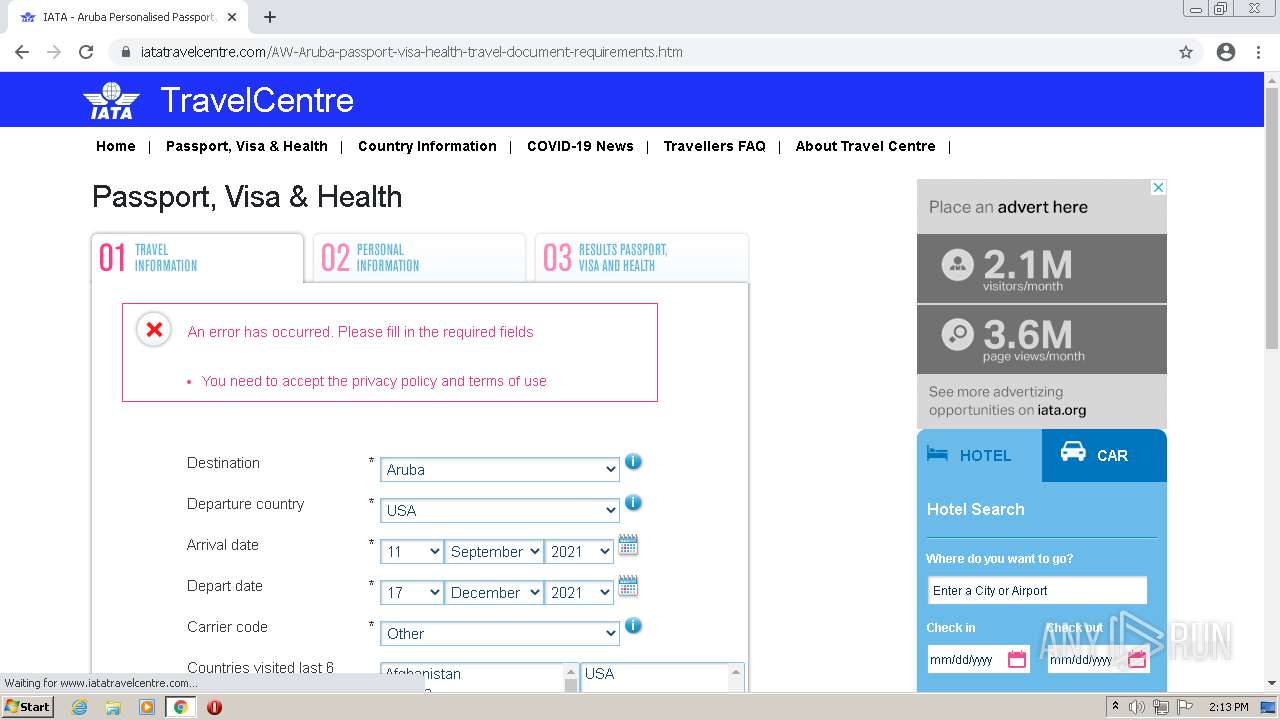Open About Travel Centre menu
This screenshot has height=720, width=1280.
866,146
